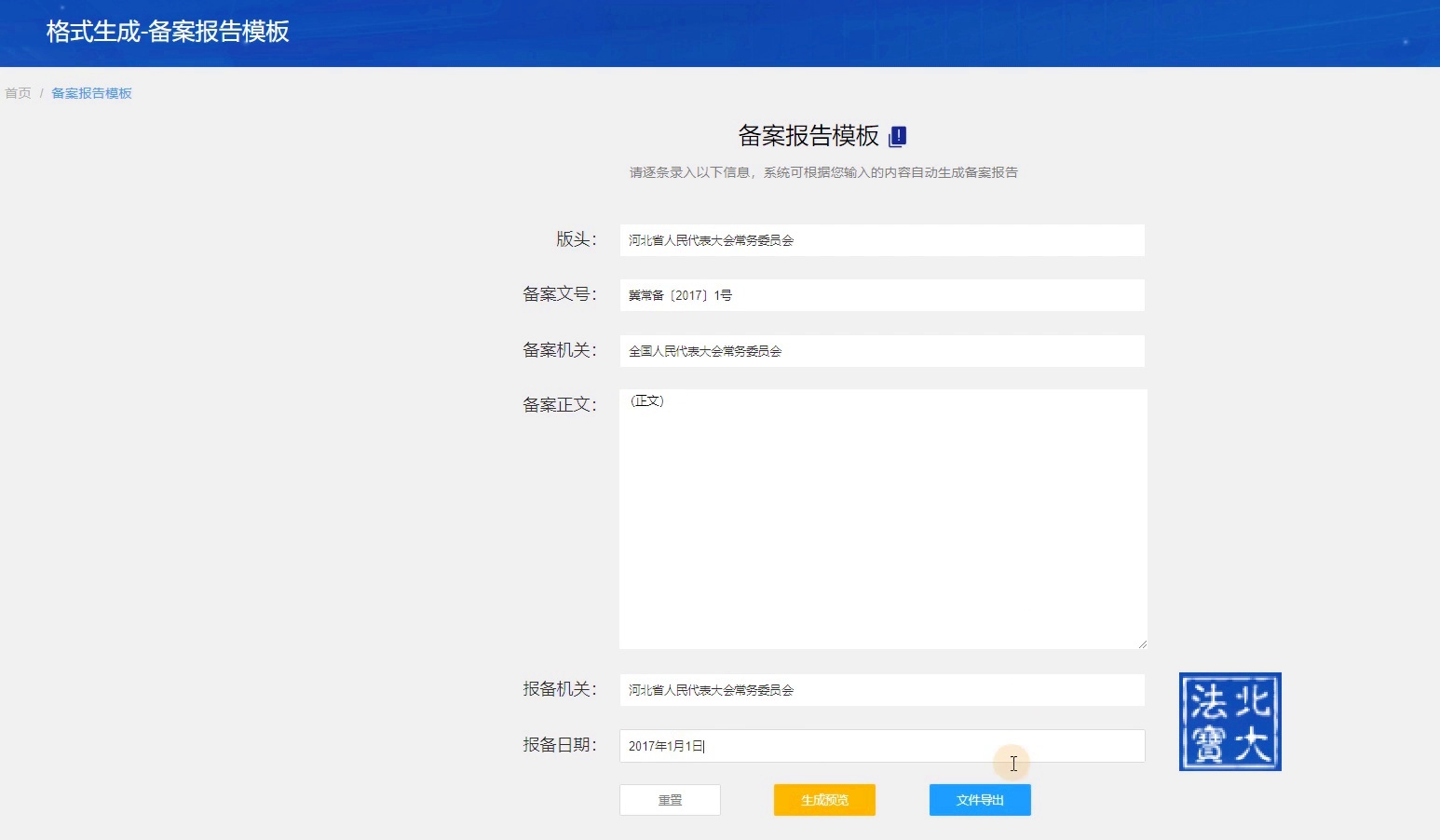Open the 首页 breadcrumb link
Image resolution: width=1440 pixels, height=840 pixels.
[x=18, y=93]
